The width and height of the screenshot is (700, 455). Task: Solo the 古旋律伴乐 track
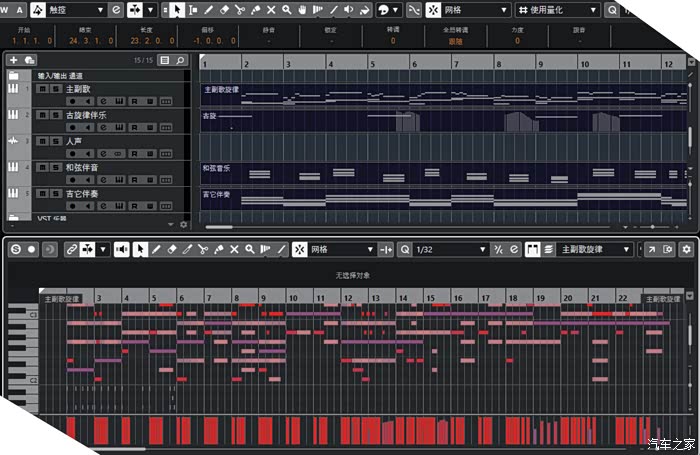click(x=54, y=115)
